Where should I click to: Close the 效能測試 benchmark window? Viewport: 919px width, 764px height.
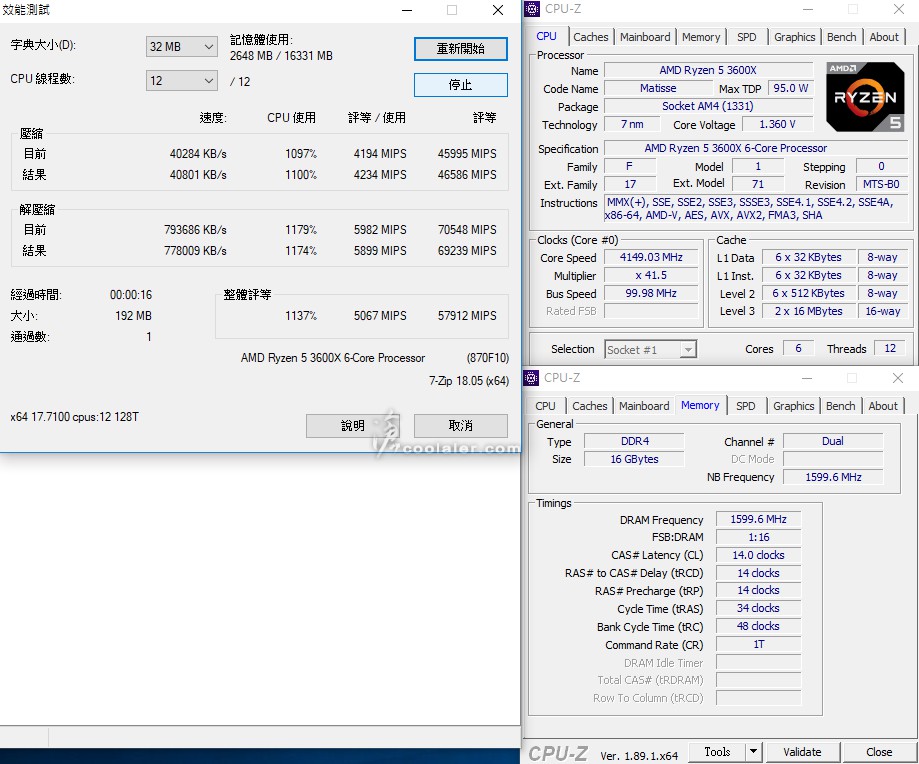(498, 10)
